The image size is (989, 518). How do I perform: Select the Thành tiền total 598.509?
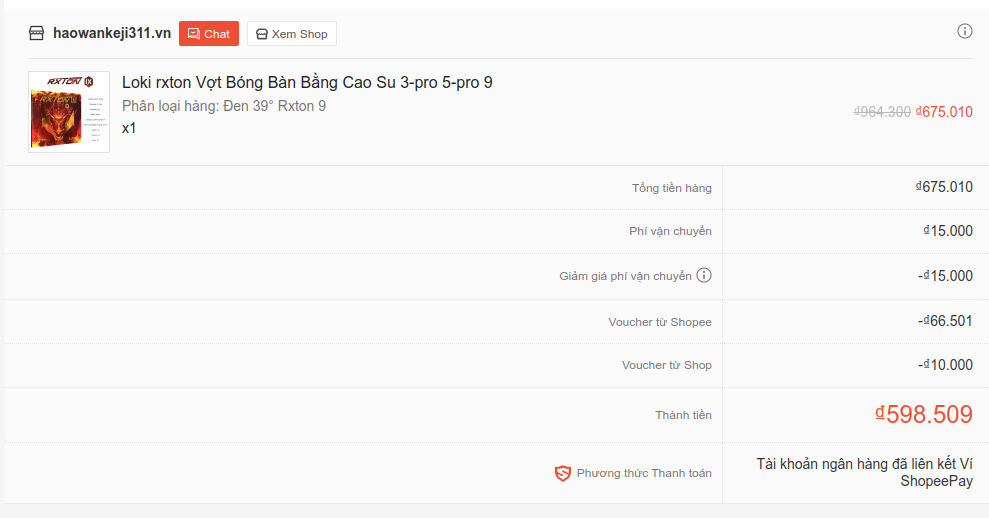[x=923, y=415]
